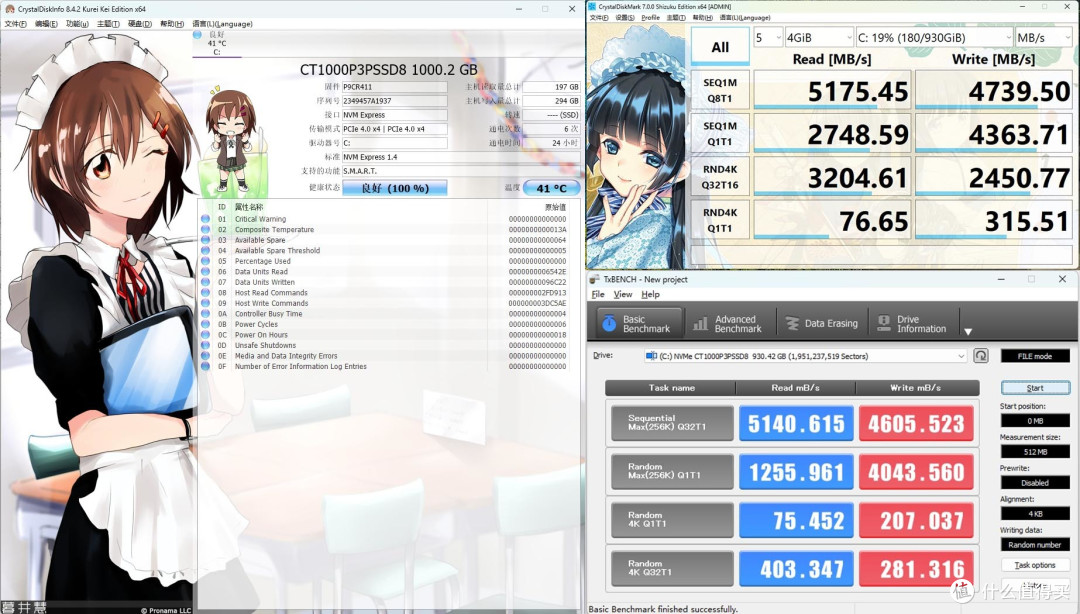Run the SEQ1M Q1T1 test

[720, 134]
